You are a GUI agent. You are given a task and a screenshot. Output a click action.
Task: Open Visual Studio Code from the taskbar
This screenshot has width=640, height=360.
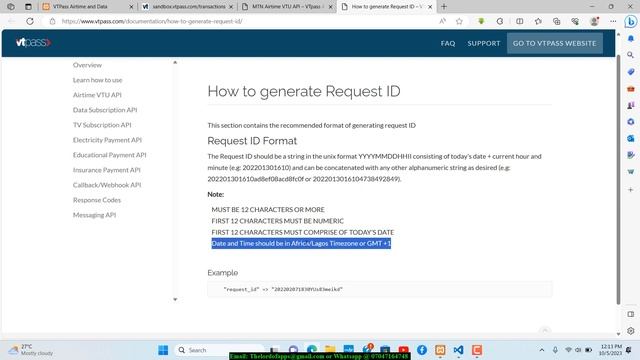[458, 350]
